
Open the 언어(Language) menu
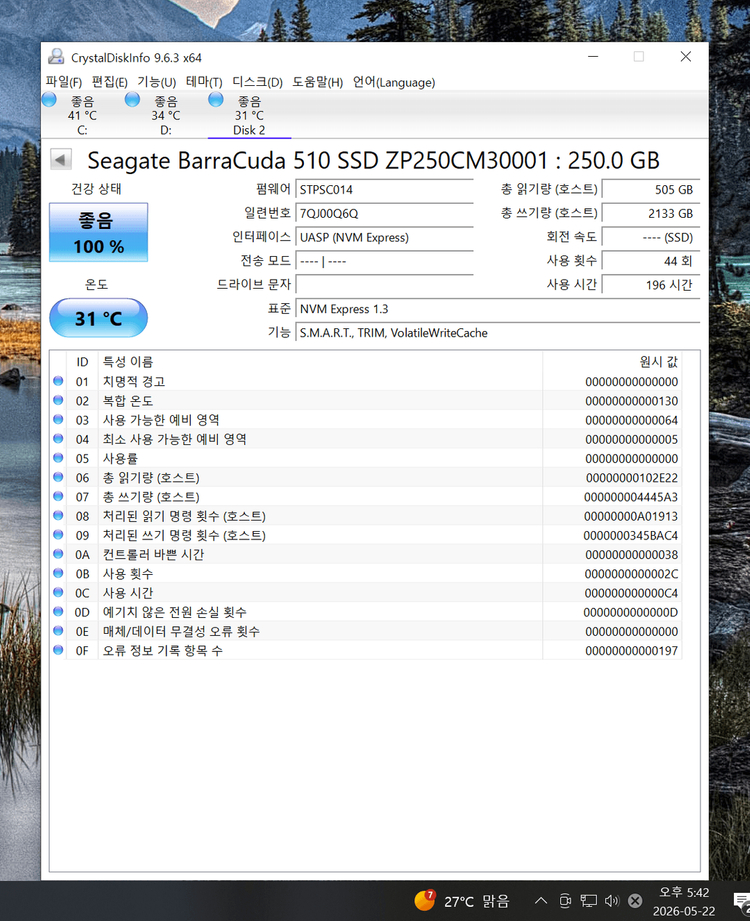394,82
